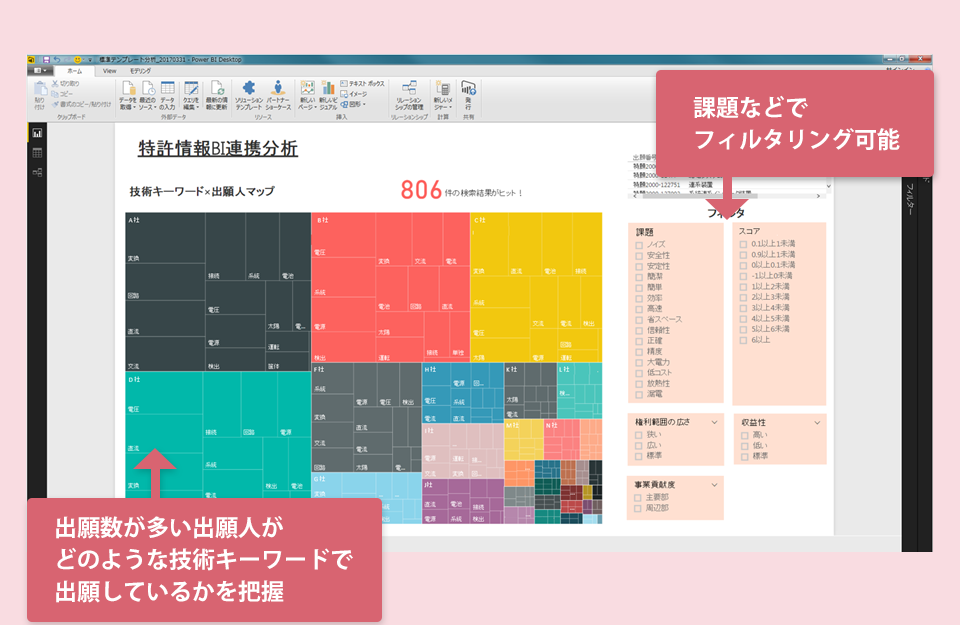Switch to the View ribbon tab
This screenshot has height=625, width=960.
coord(110,71)
